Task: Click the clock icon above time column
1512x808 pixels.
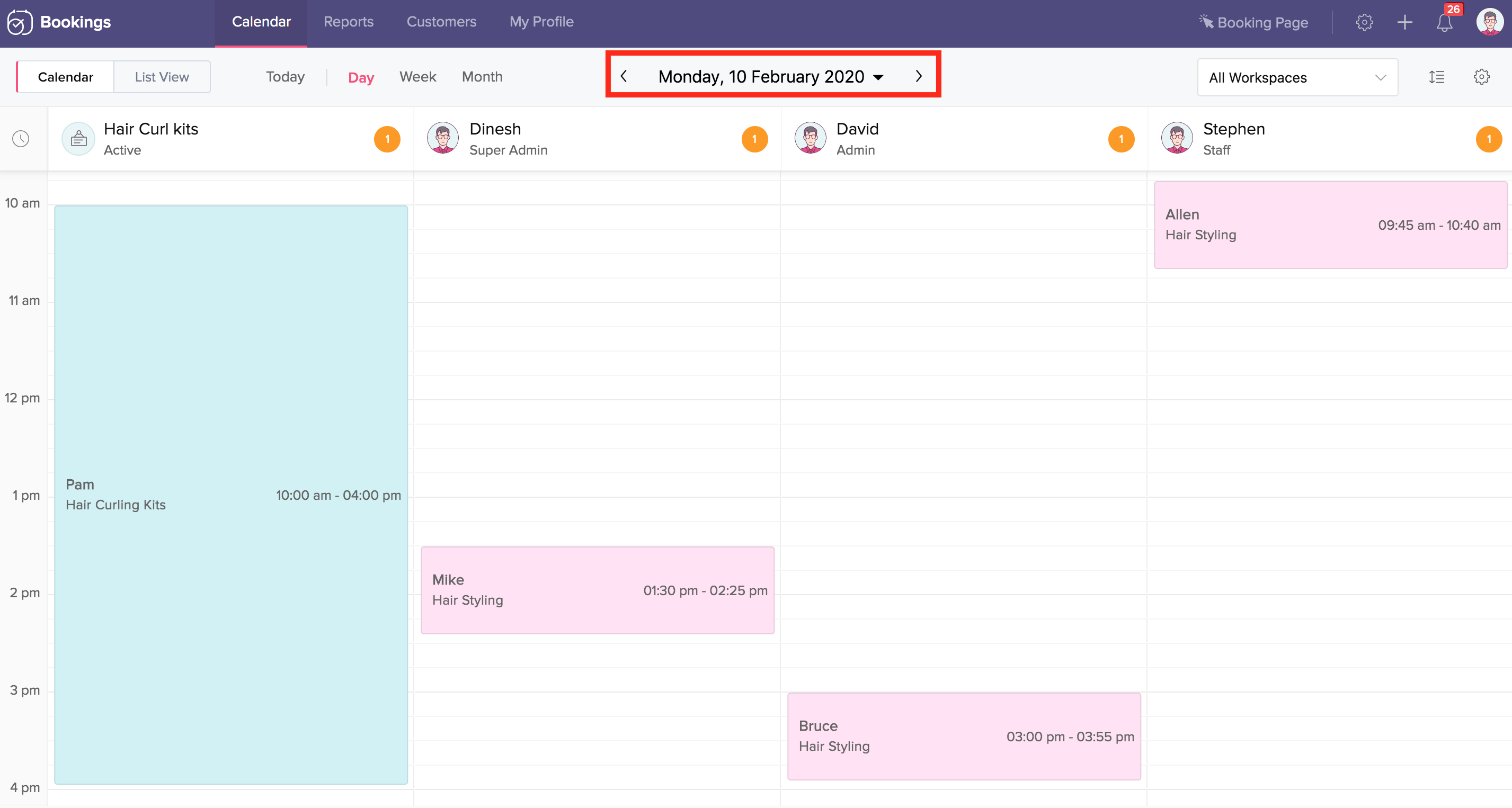Action: [21, 139]
